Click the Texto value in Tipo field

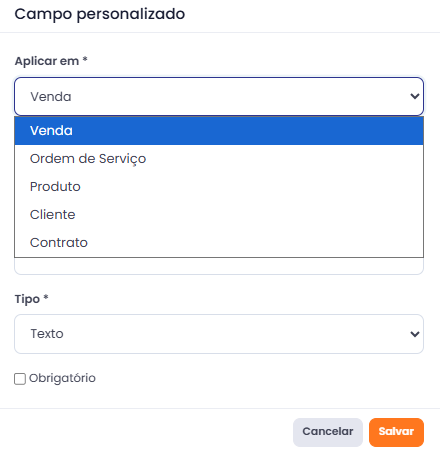coord(47,334)
